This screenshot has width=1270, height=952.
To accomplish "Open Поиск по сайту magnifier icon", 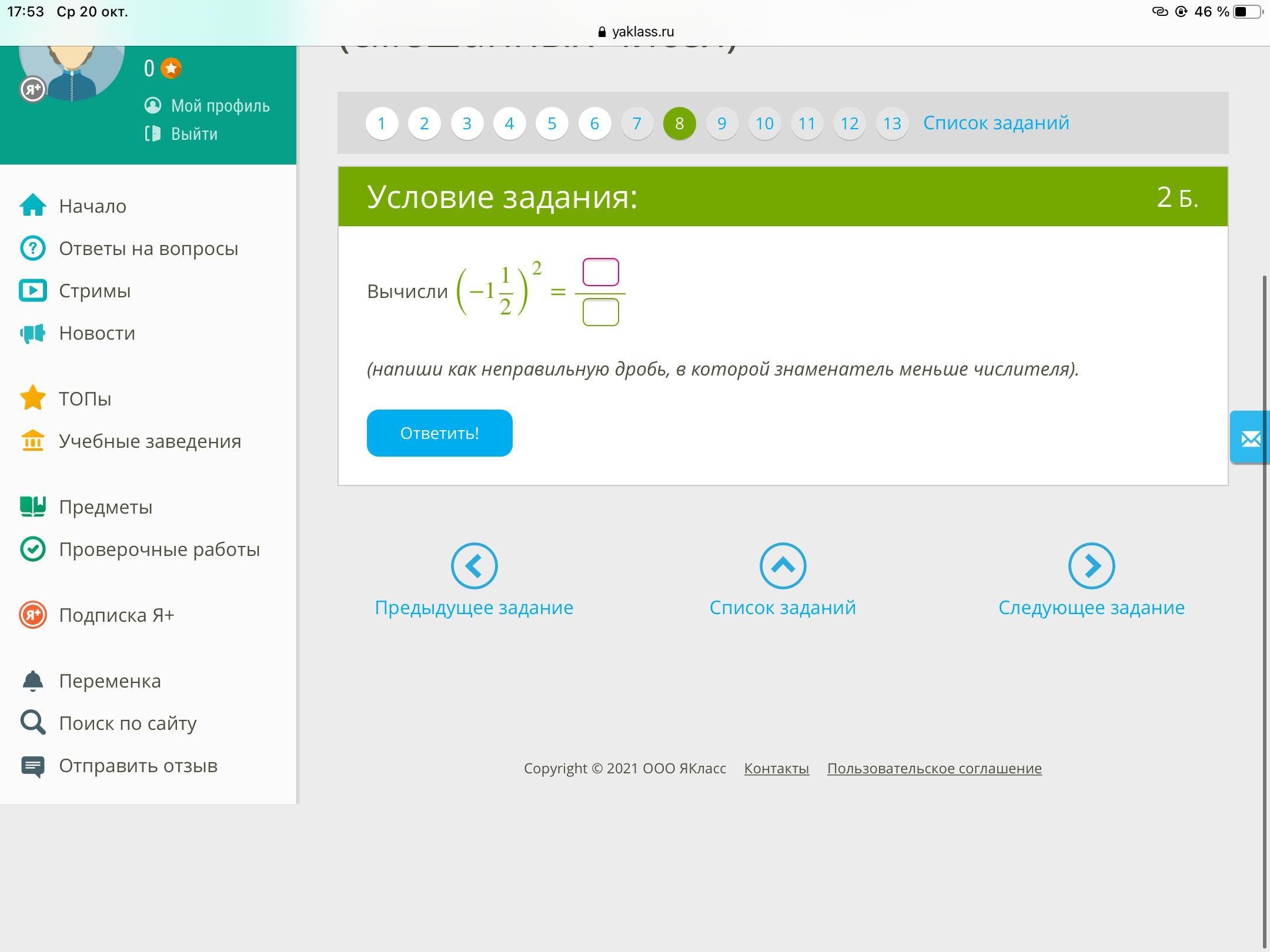I will (33, 723).
